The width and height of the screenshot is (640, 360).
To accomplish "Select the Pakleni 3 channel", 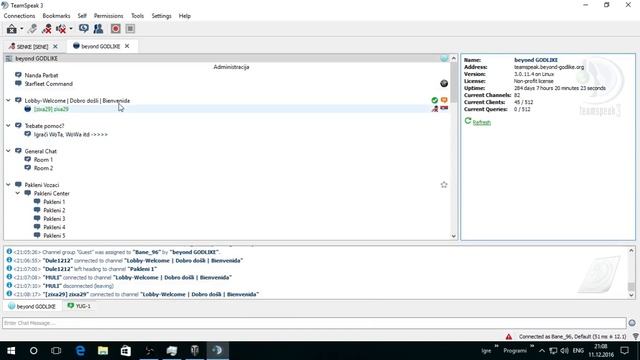I will click(54, 219).
